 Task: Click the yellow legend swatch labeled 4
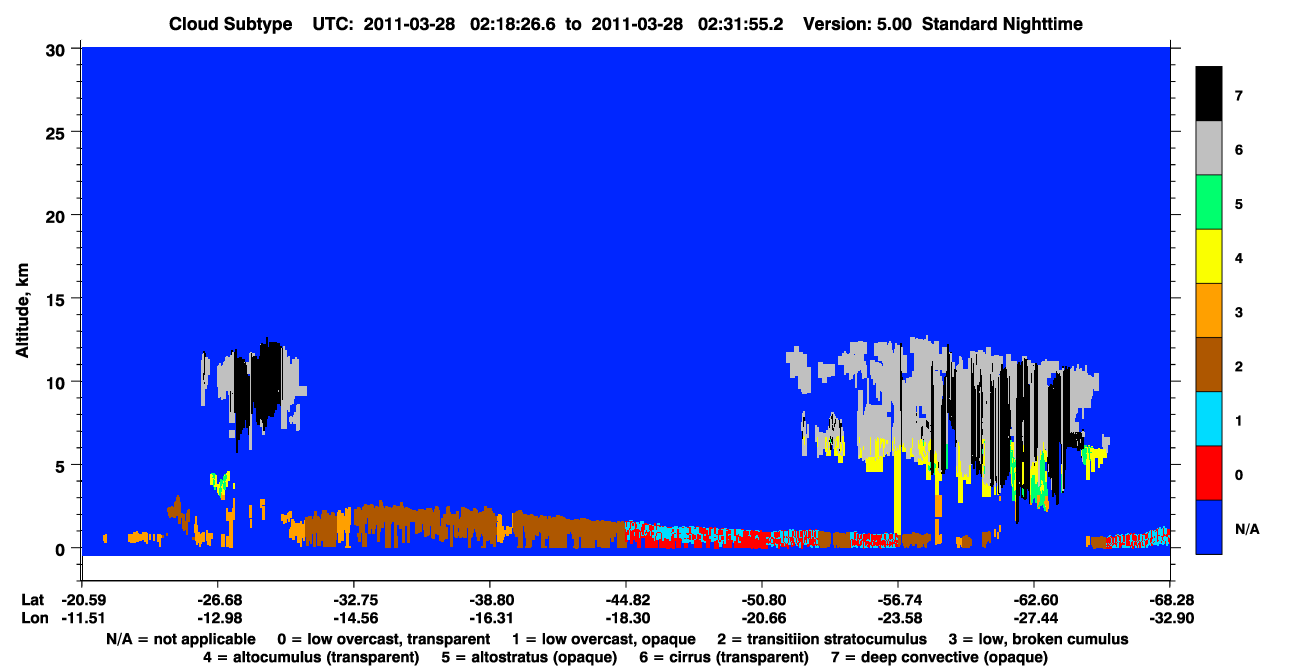tap(1209, 257)
